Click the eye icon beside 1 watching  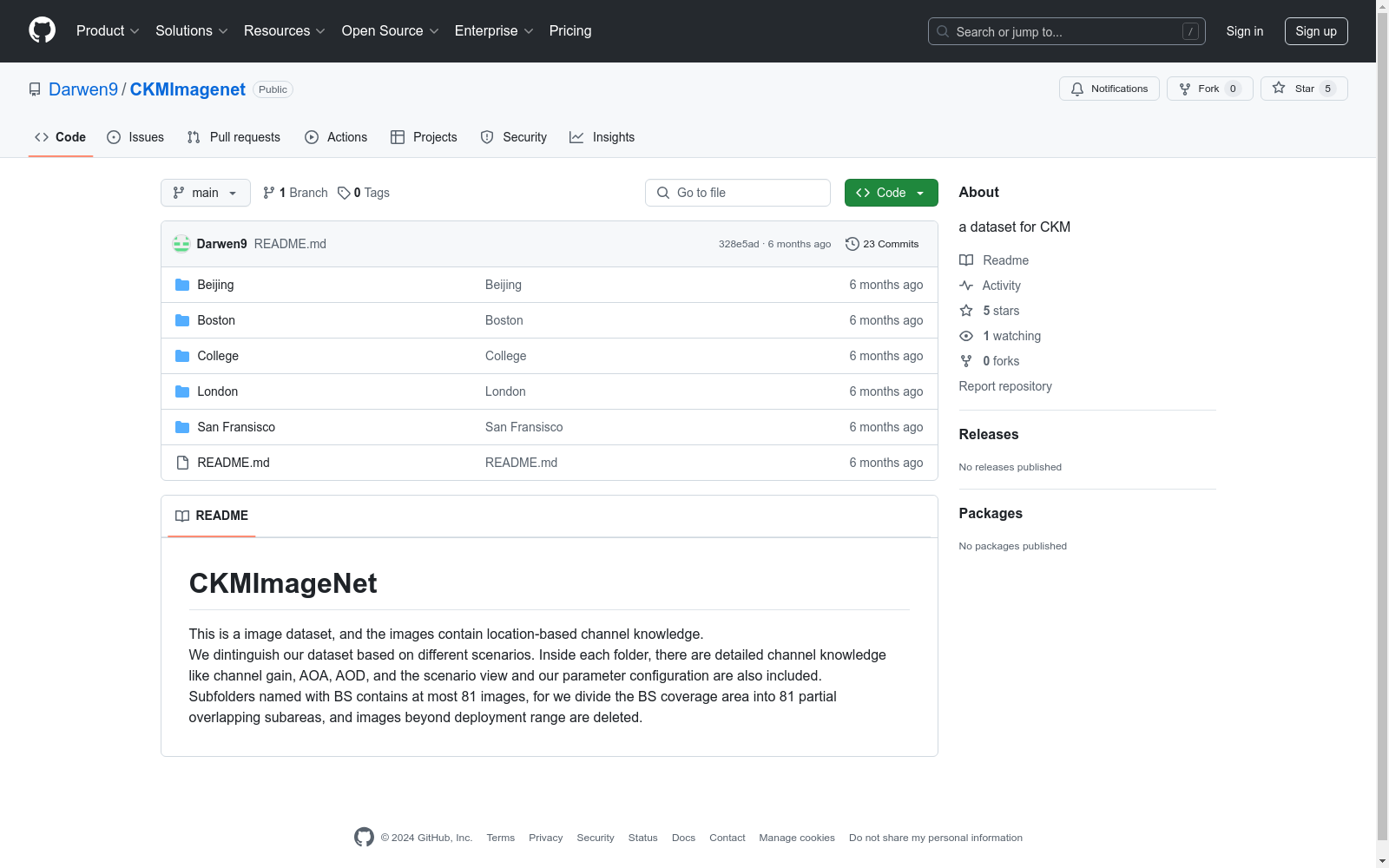[x=966, y=336]
